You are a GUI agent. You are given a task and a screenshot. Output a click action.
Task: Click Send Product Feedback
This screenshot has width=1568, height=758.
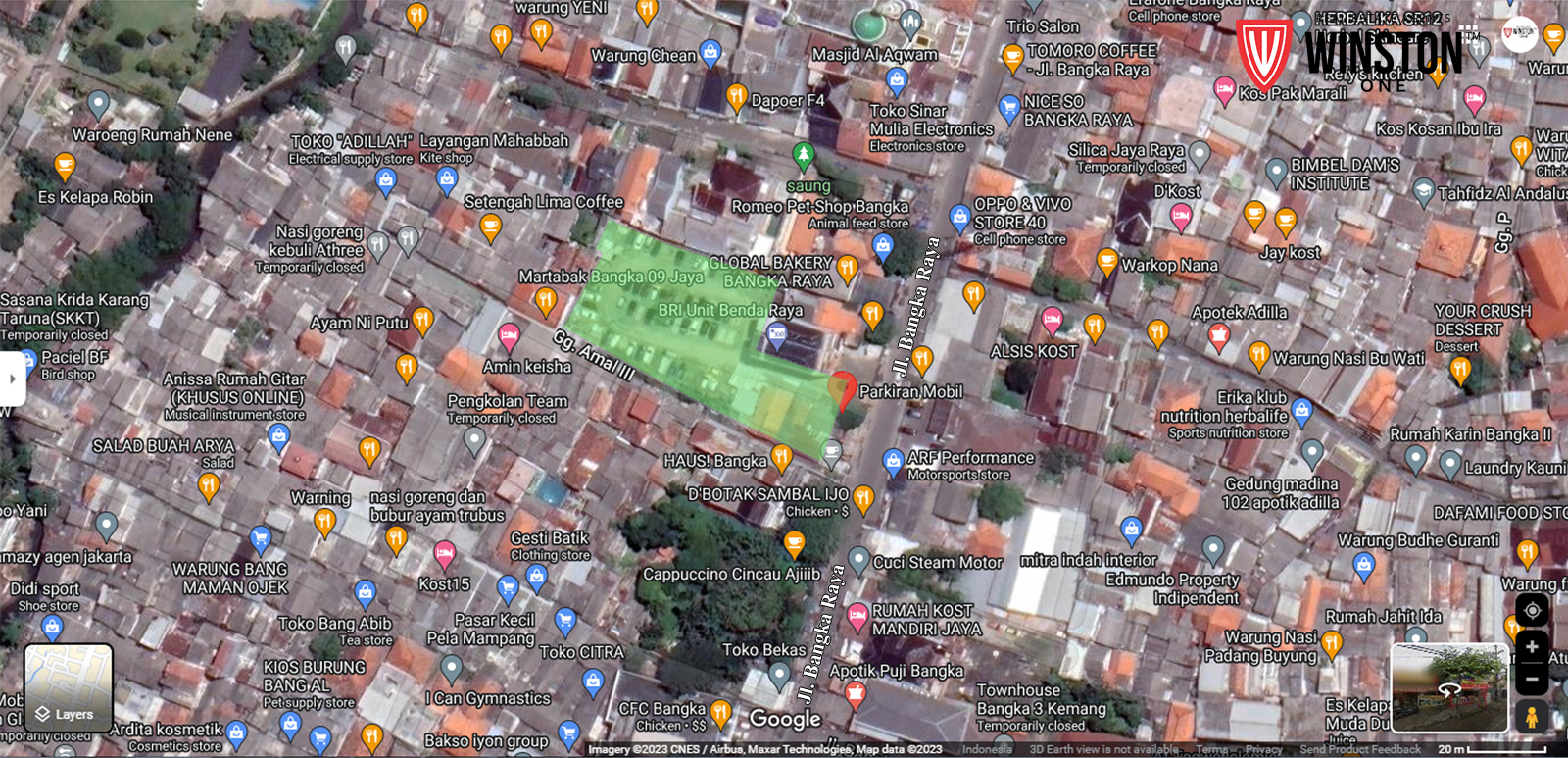pyautogui.click(x=1359, y=749)
